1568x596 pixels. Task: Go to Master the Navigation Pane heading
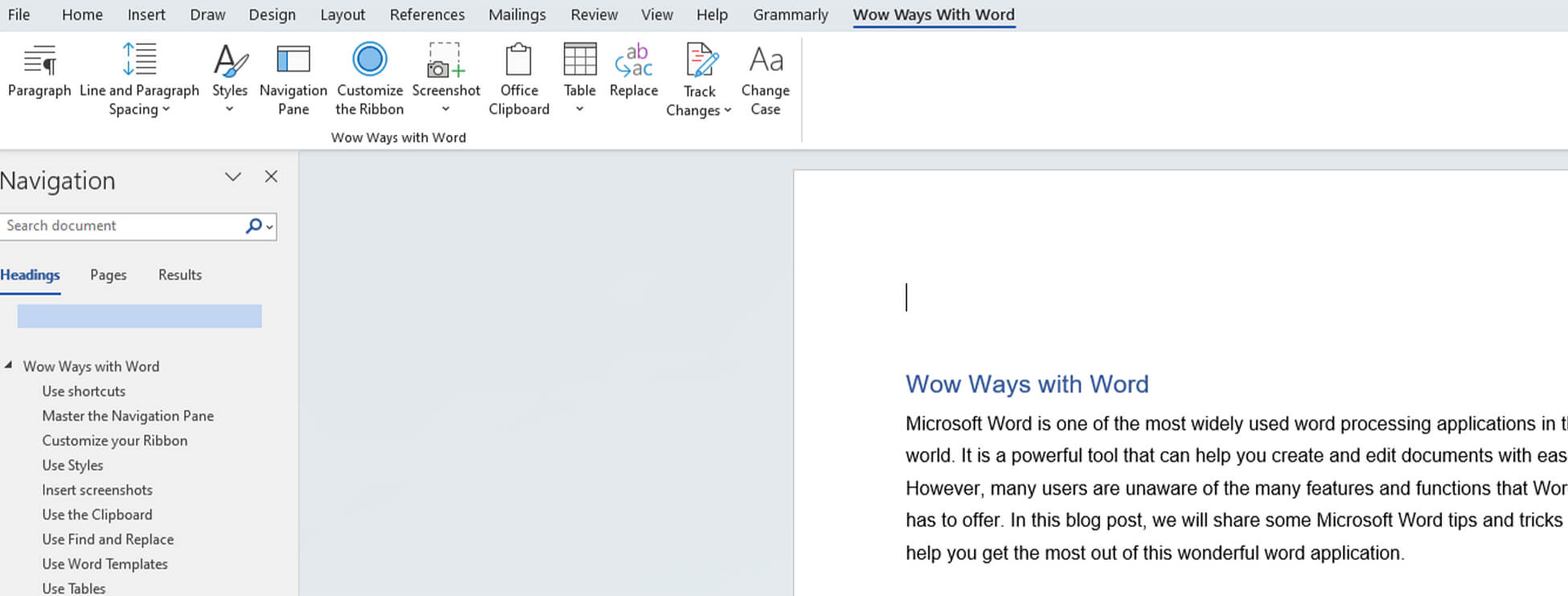[x=128, y=416]
